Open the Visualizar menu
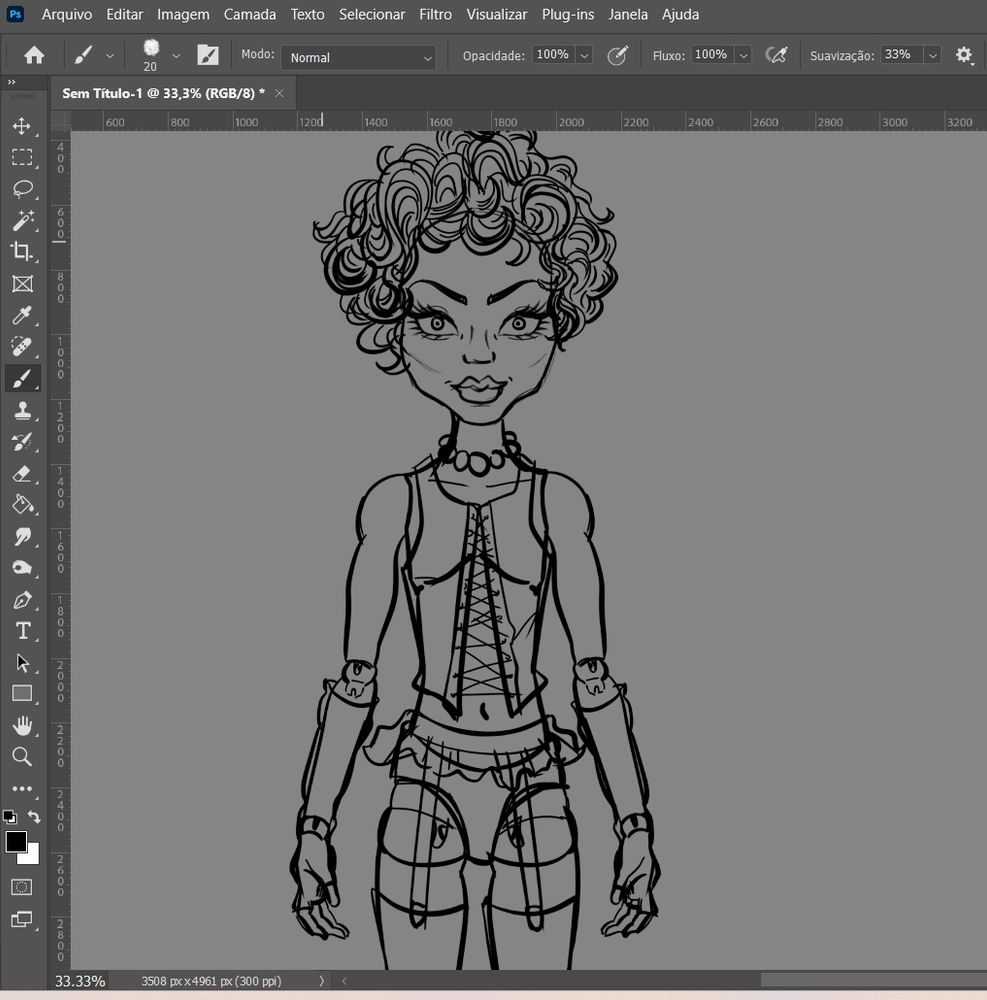 click(497, 14)
